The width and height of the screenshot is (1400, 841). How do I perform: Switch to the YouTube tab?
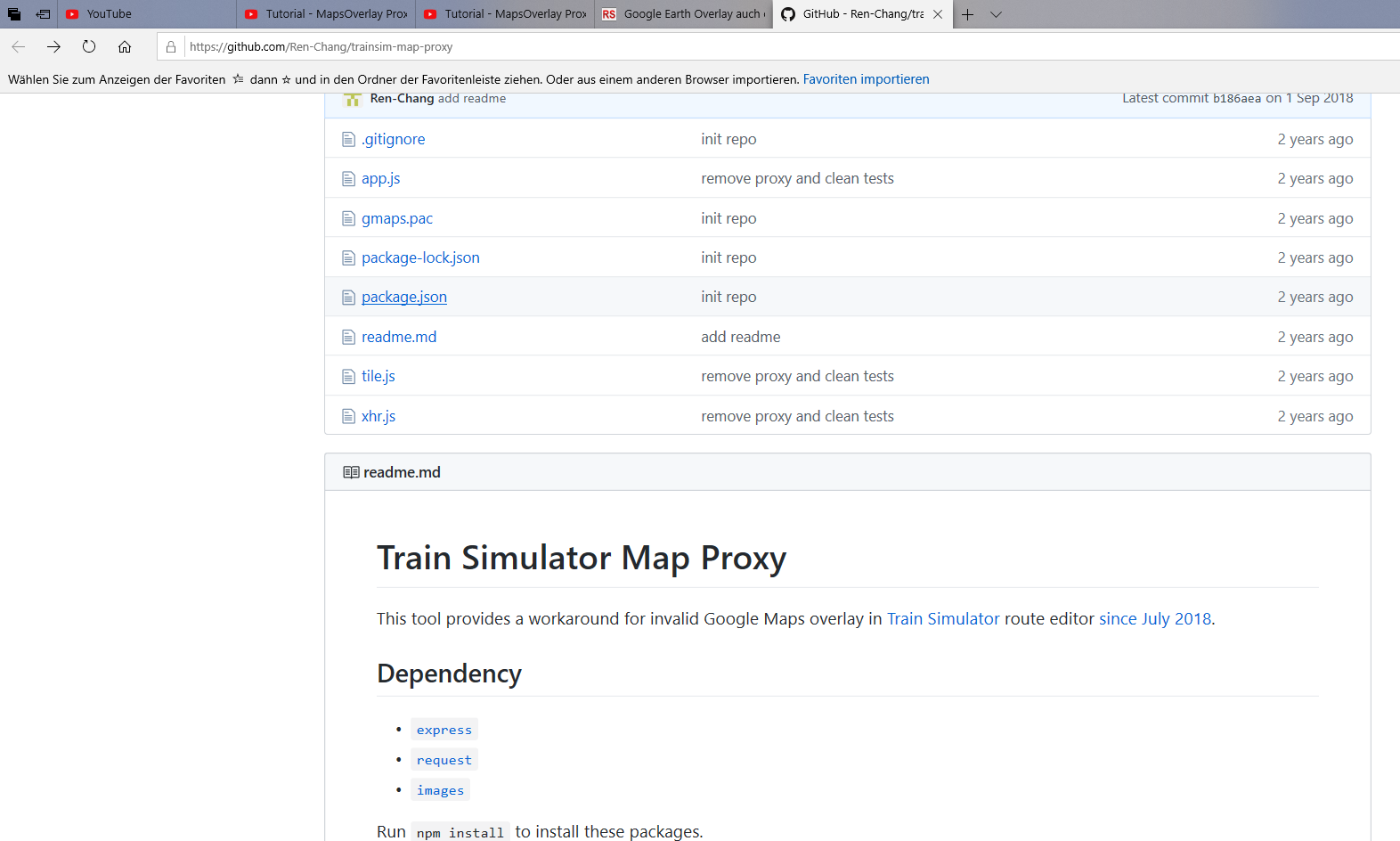pos(109,14)
